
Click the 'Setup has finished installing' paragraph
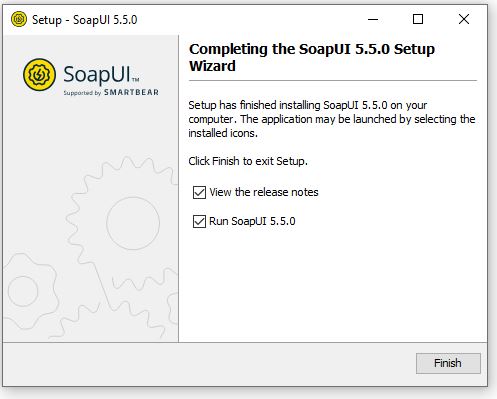pyautogui.click(x=332, y=119)
